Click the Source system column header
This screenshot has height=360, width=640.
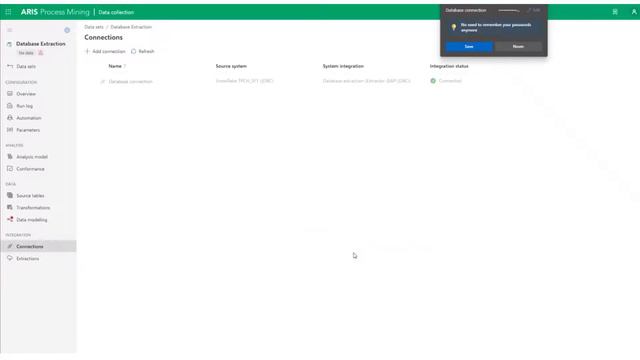[231, 66]
